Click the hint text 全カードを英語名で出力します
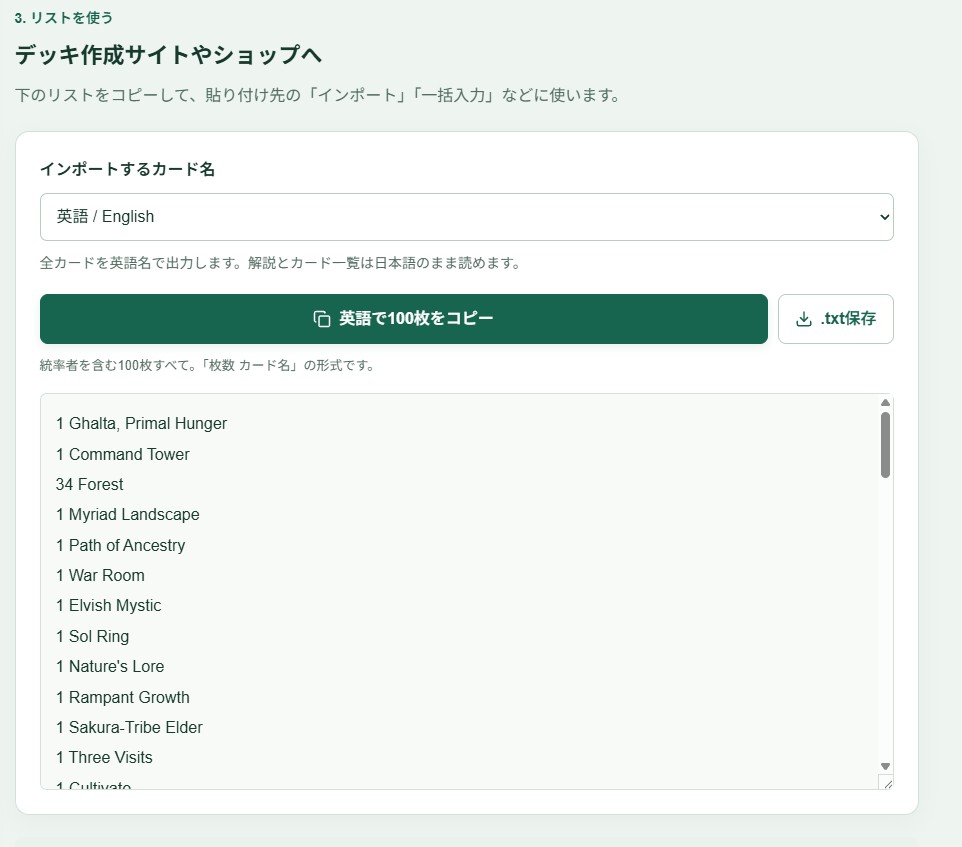The image size is (962, 847). point(280,263)
